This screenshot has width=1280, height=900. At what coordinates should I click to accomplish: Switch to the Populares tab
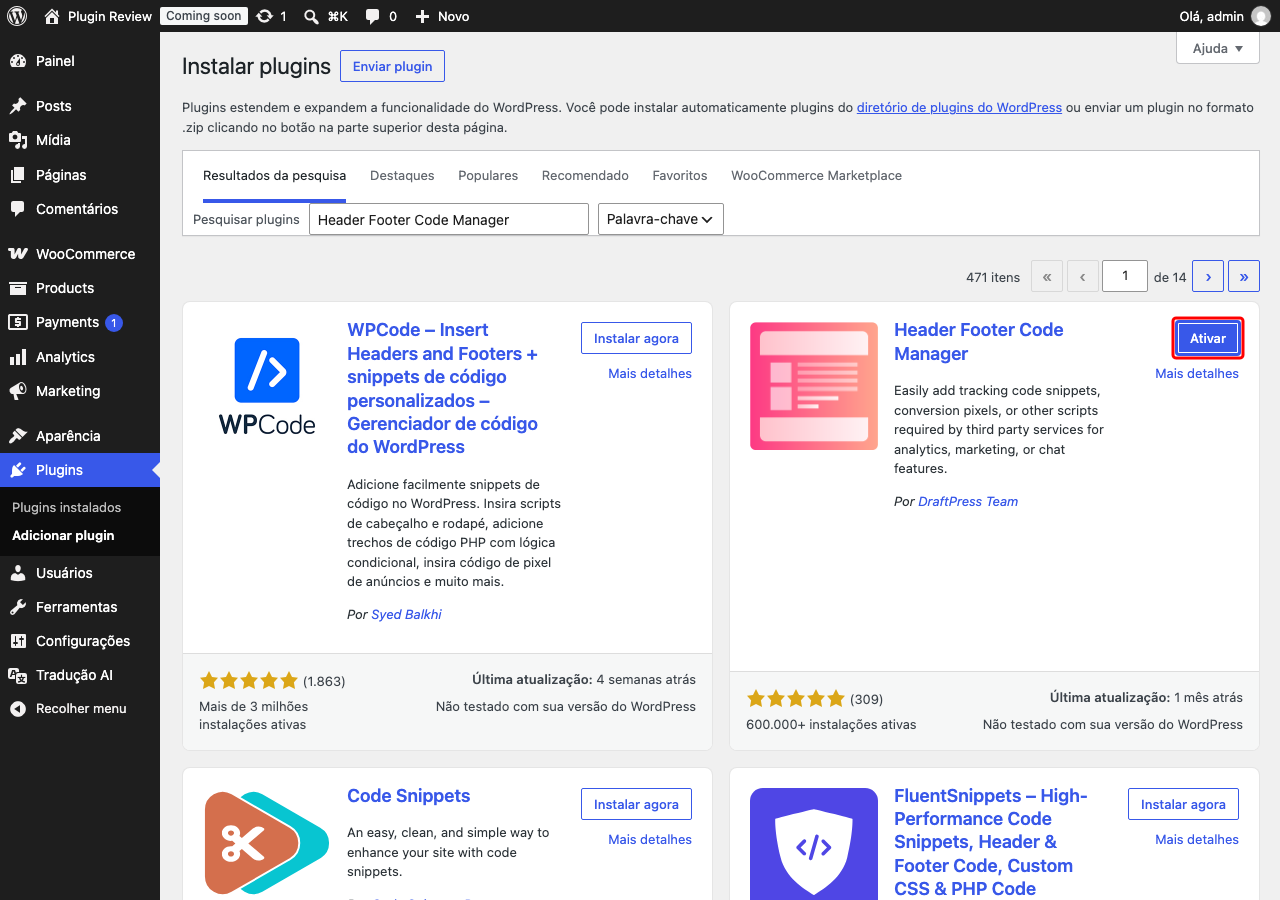(x=488, y=175)
